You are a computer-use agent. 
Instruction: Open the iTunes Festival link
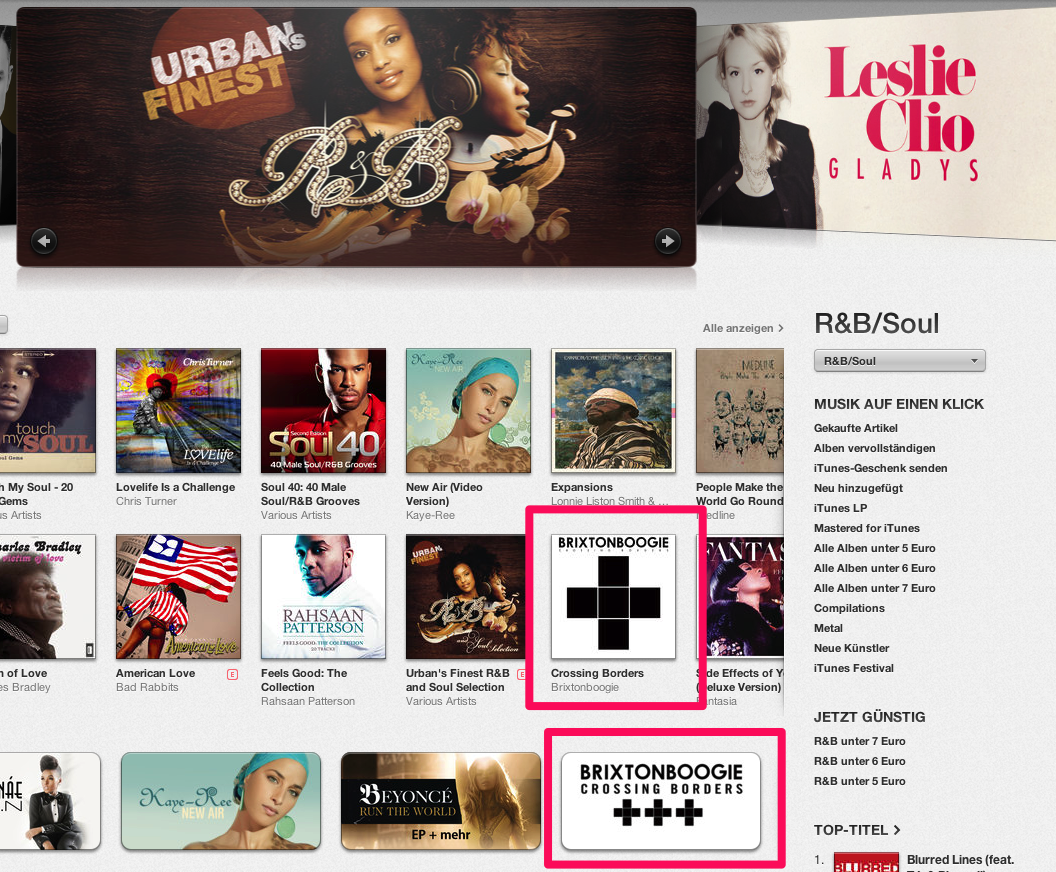[x=853, y=668]
